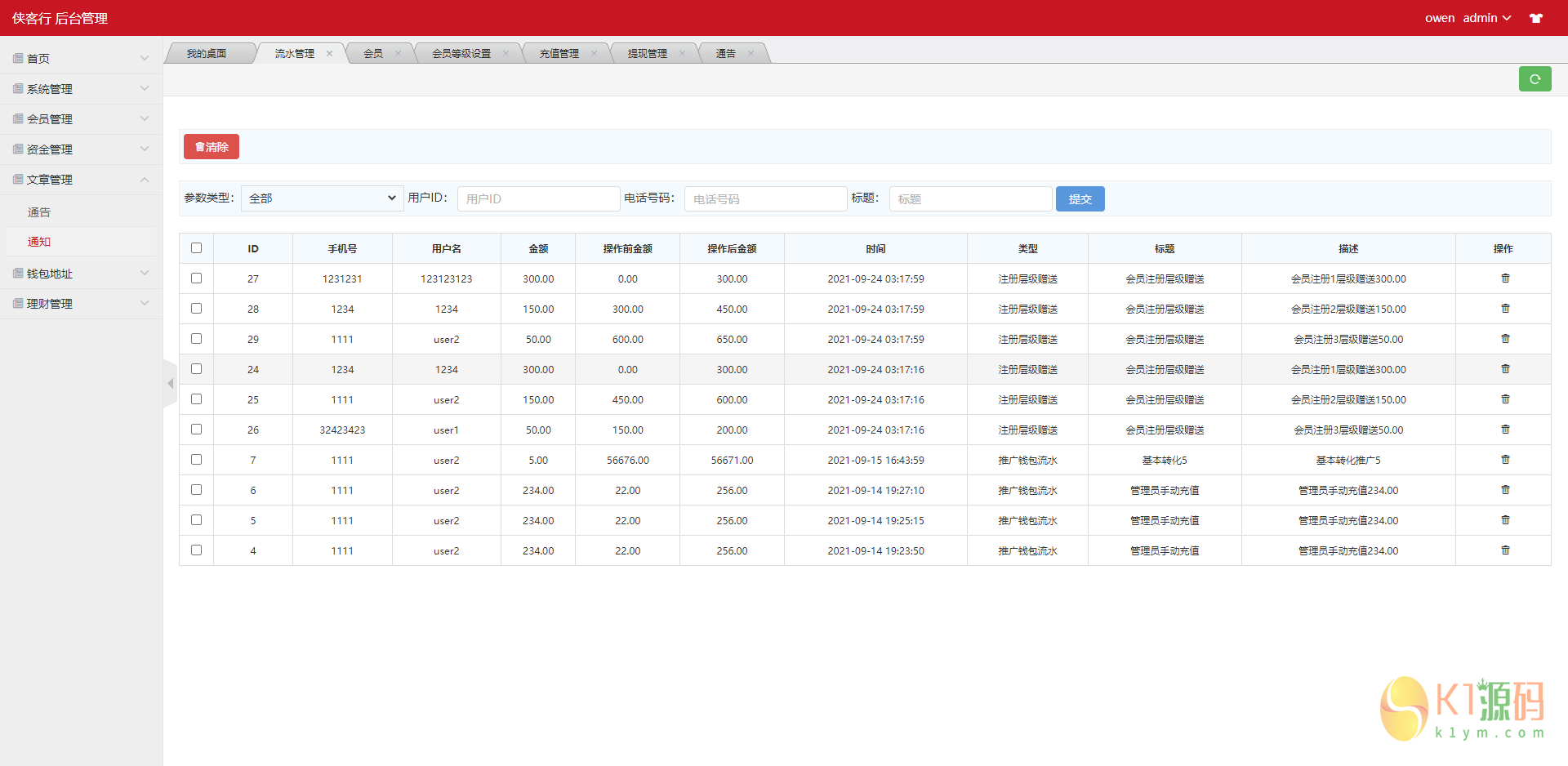Click the red 清除 button
1568x766 pixels.
(x=212, y=147)
